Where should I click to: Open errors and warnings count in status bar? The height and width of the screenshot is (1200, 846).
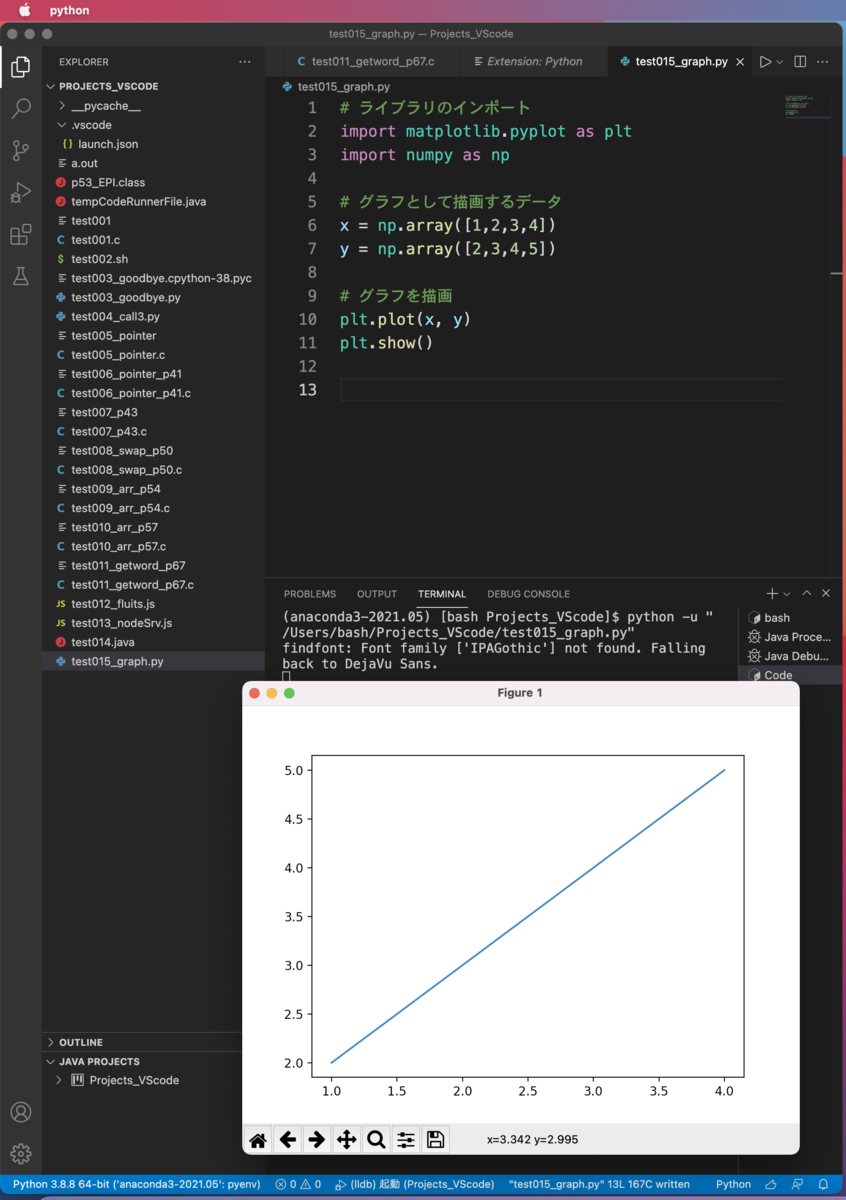(298, 1184)
